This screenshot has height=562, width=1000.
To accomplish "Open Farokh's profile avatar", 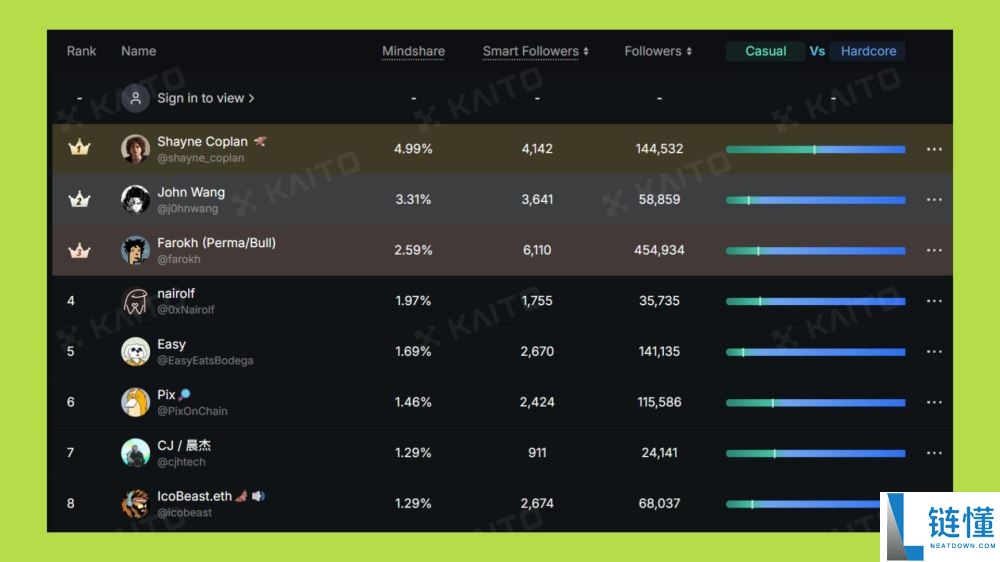I will click(x=135, y=250).
